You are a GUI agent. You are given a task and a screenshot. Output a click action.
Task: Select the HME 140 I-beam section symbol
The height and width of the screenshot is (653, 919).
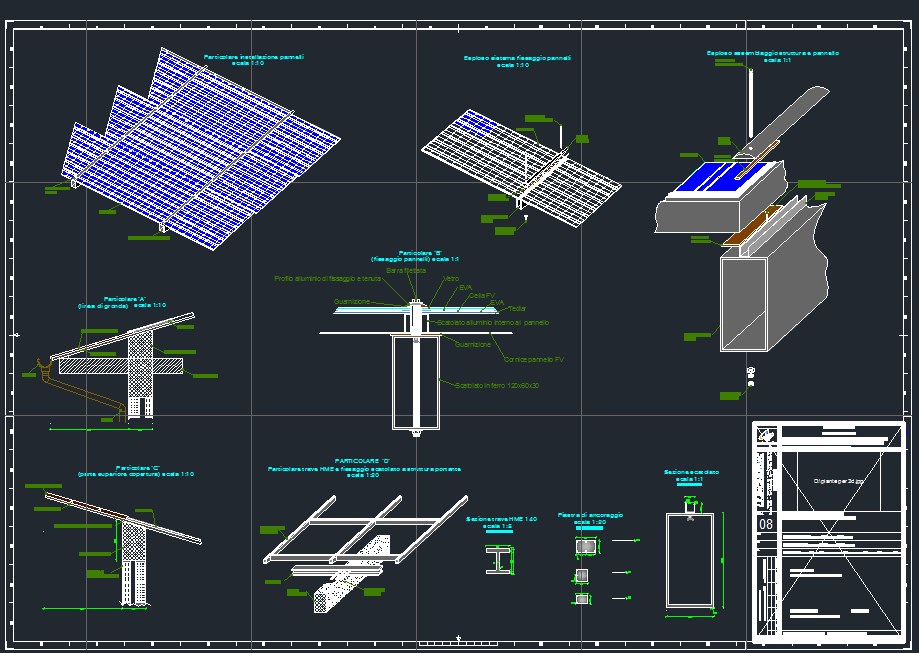coord(496,559)
